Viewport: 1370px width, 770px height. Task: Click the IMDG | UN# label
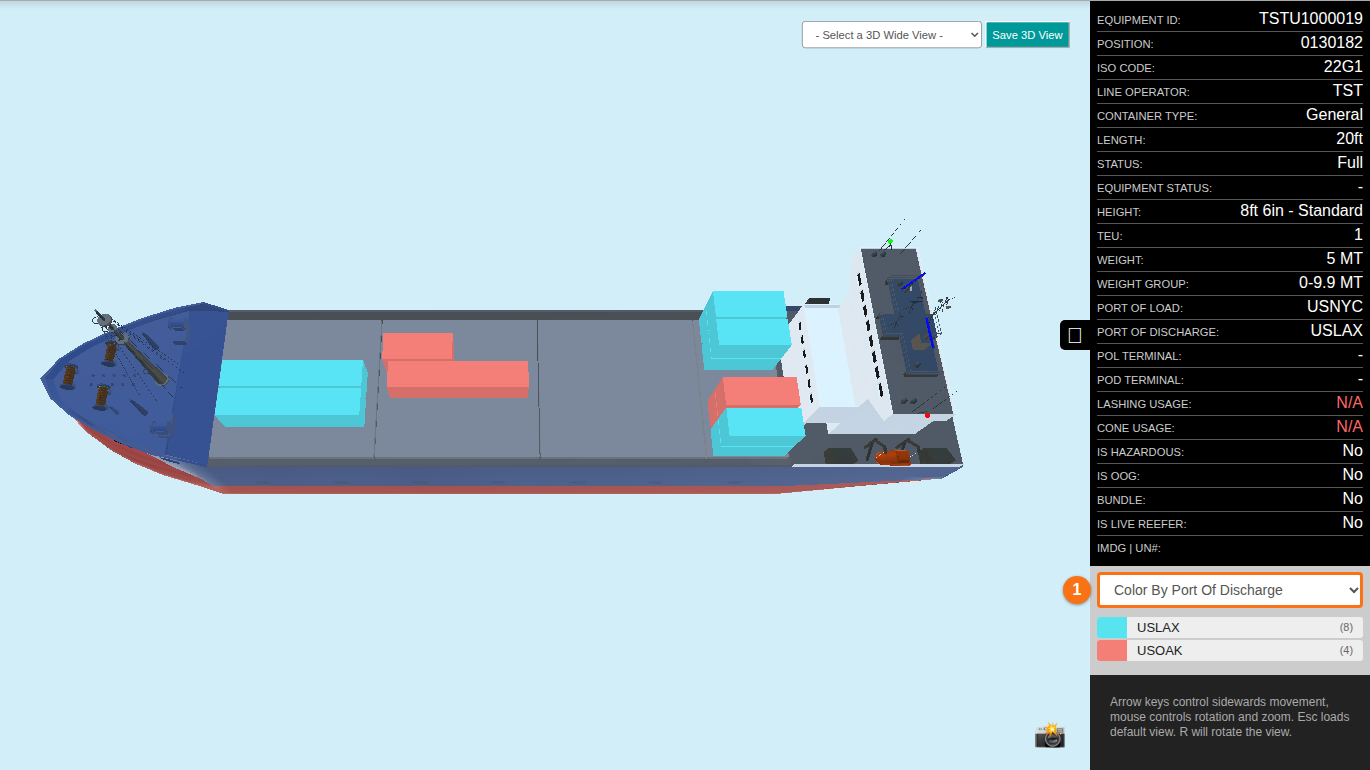click(1128, 548)
